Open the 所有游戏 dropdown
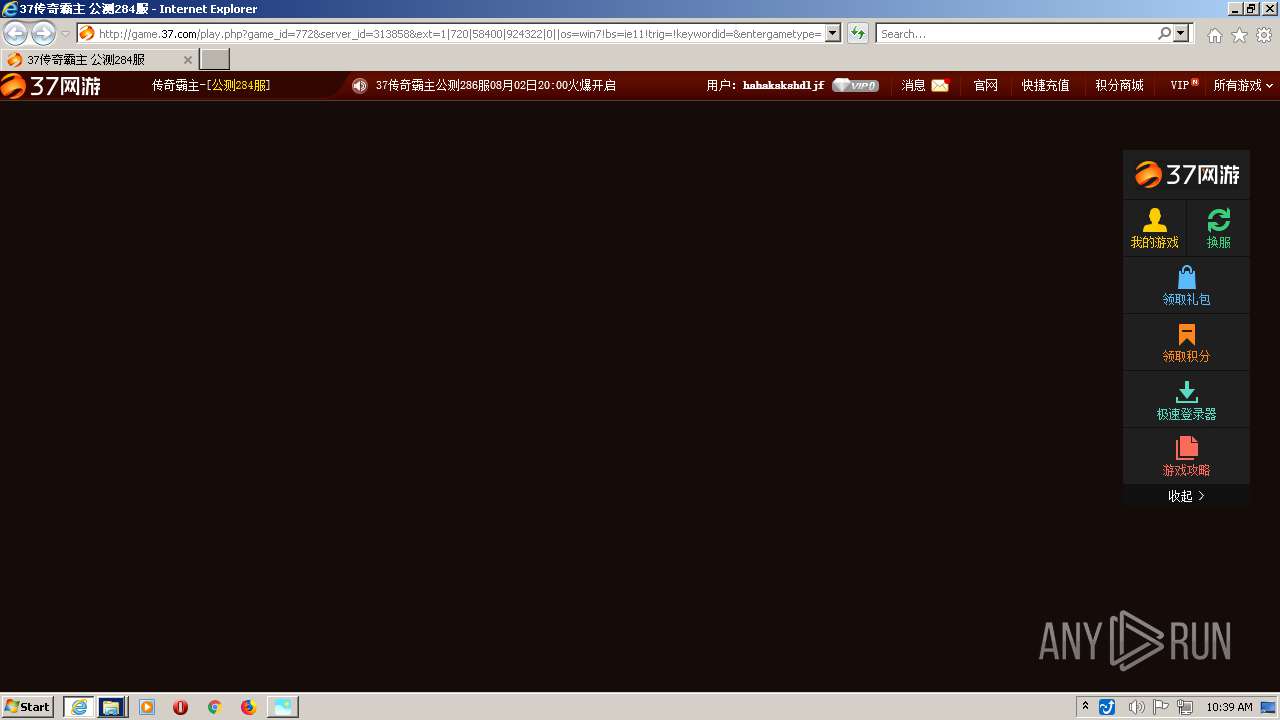This screenshot has height=720, width=1280. click(x=1243, y=86)
